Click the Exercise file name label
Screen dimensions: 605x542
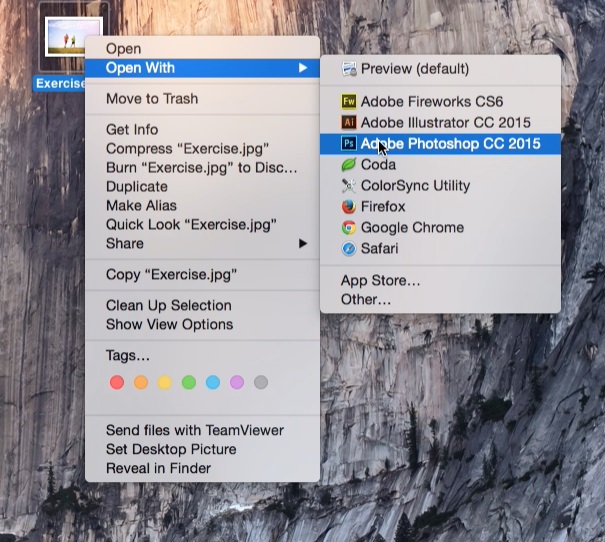click(x=59, y=83)
